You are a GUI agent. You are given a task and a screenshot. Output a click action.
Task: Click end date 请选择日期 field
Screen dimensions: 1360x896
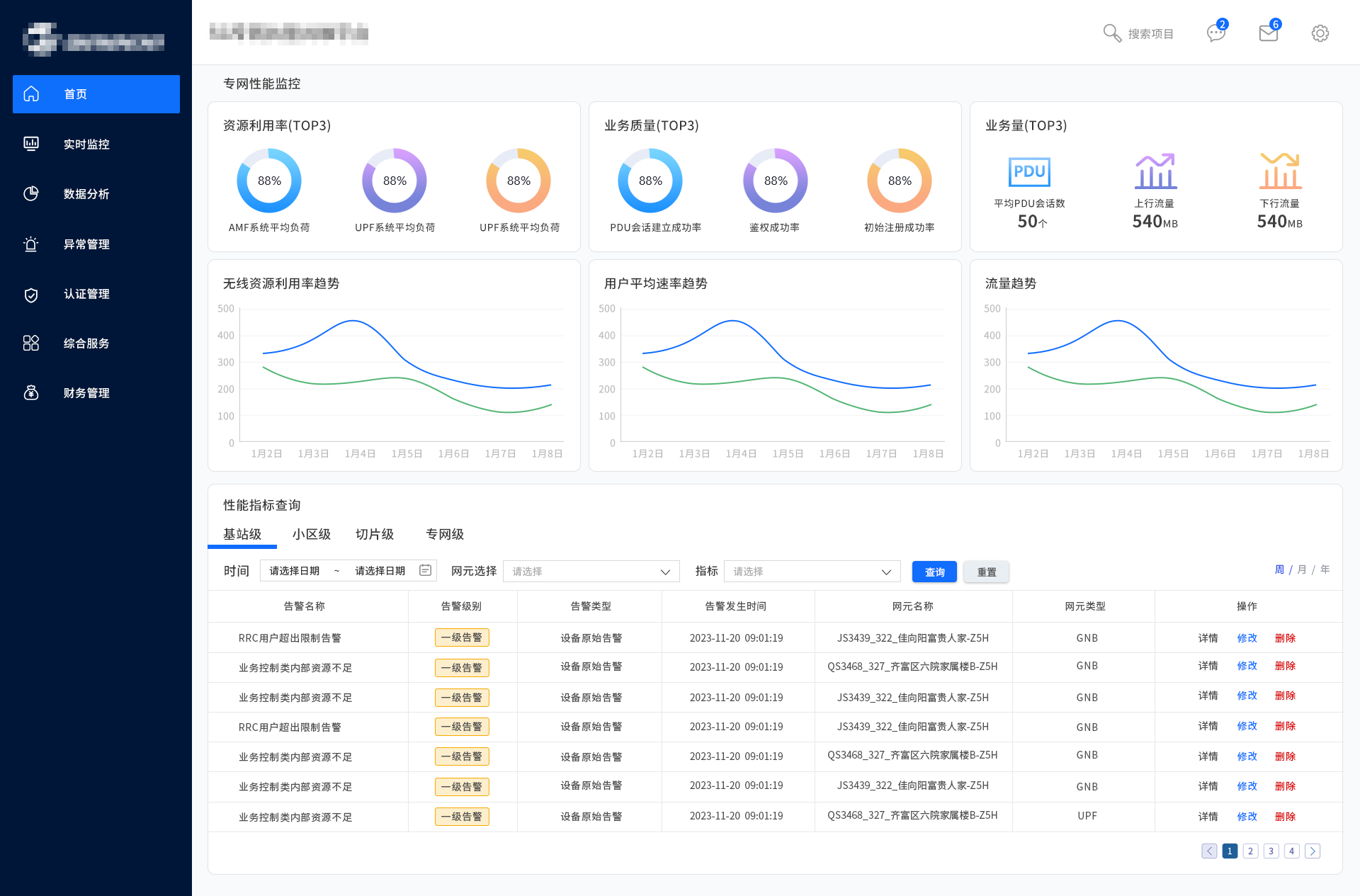point(380,571)
